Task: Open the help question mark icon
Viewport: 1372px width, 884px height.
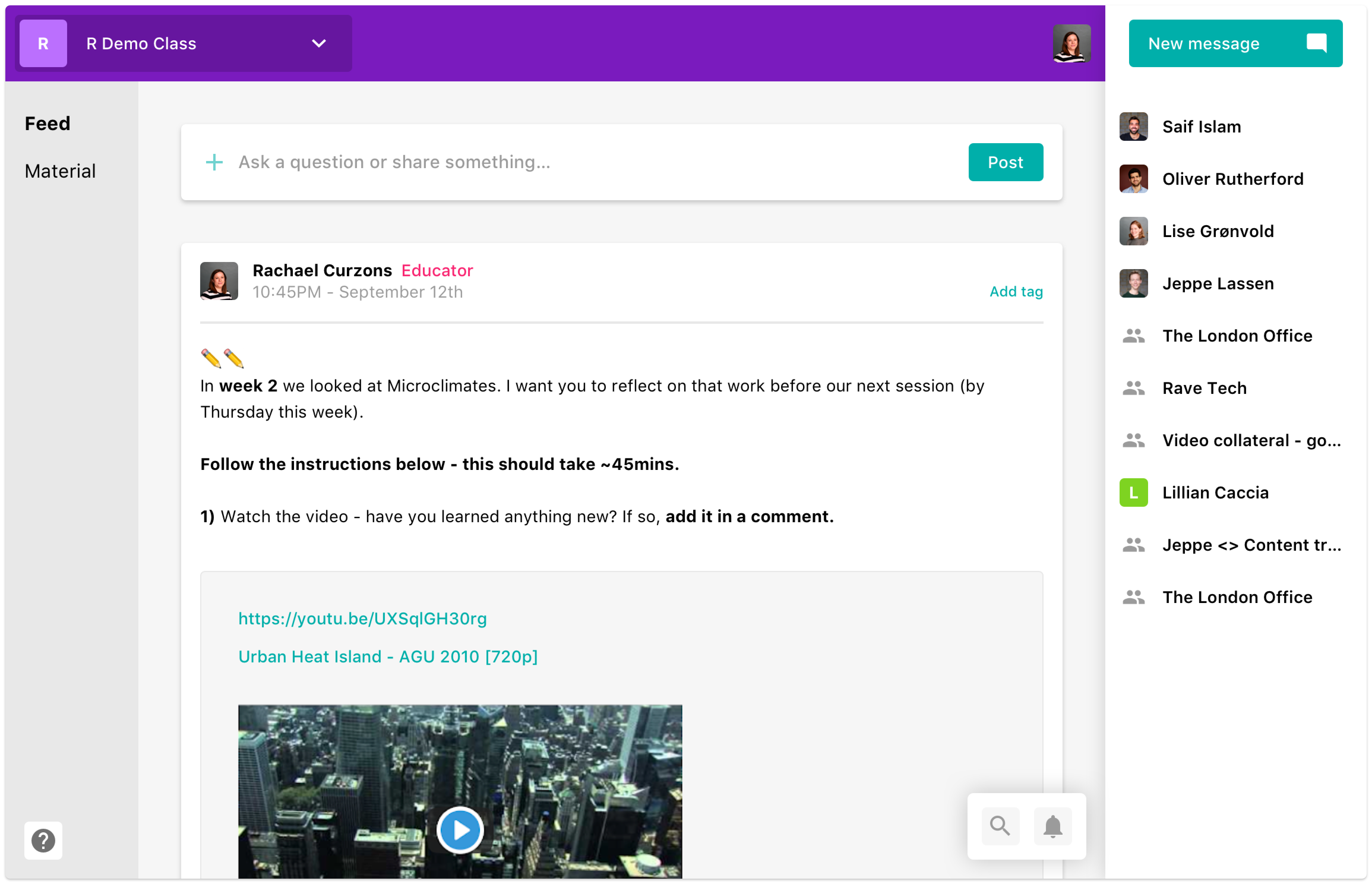Action: [x=43, y=840]
